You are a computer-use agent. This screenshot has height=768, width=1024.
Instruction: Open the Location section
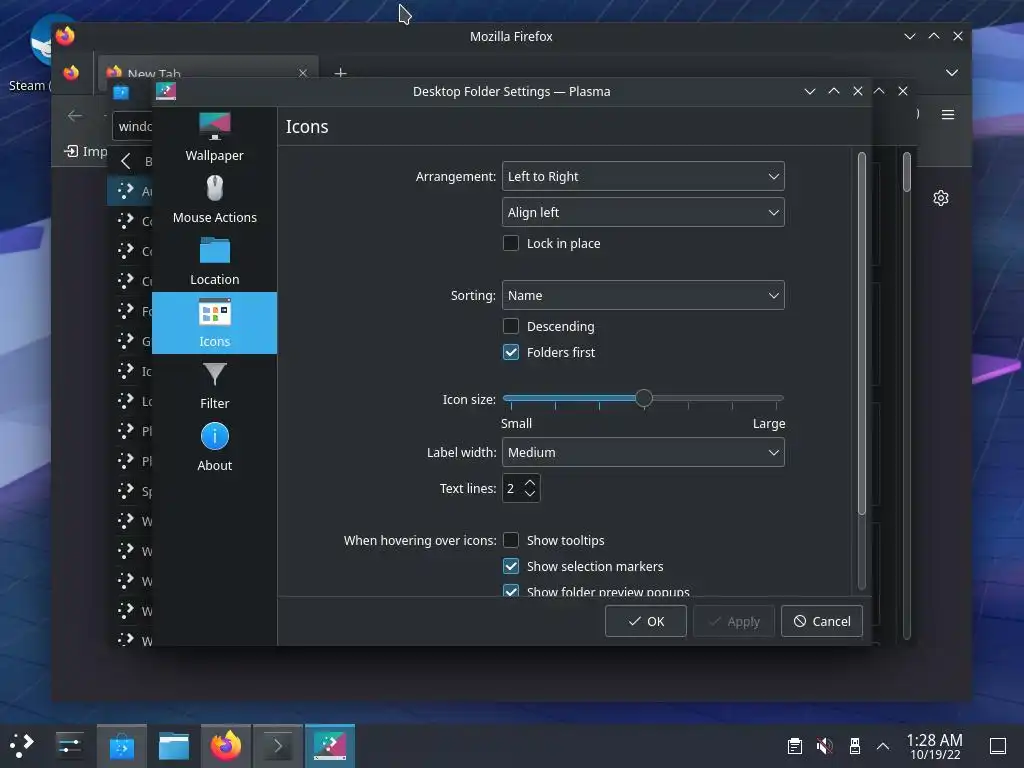click(x=214, y=261)
